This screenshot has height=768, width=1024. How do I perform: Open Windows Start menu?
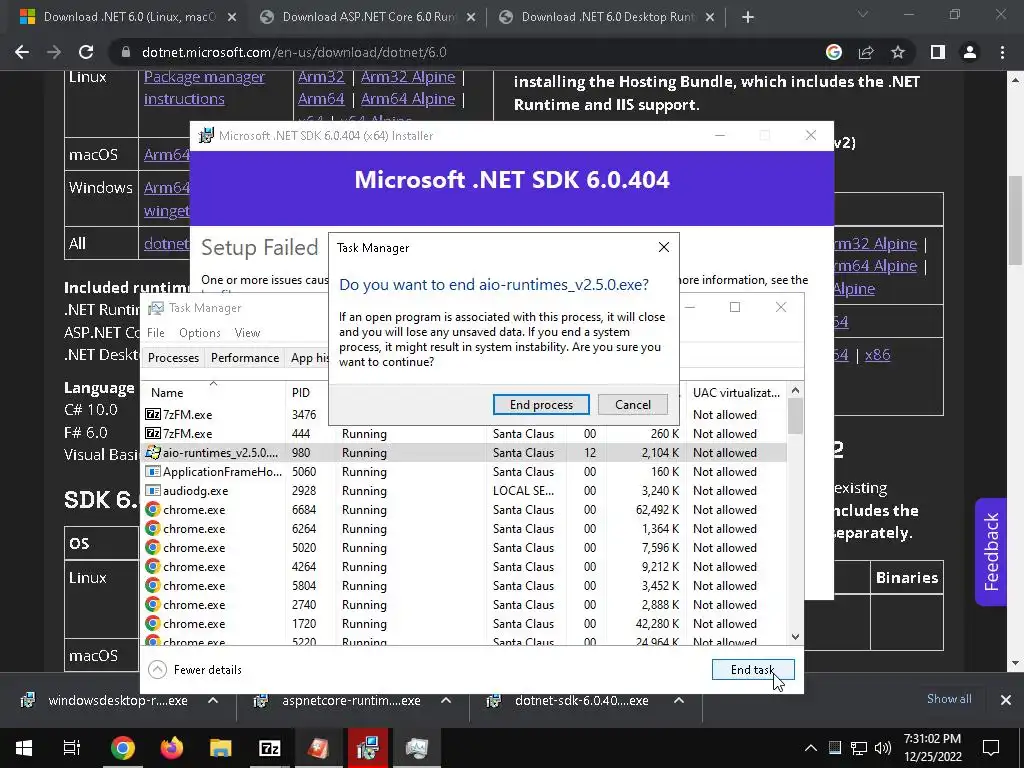24,748
